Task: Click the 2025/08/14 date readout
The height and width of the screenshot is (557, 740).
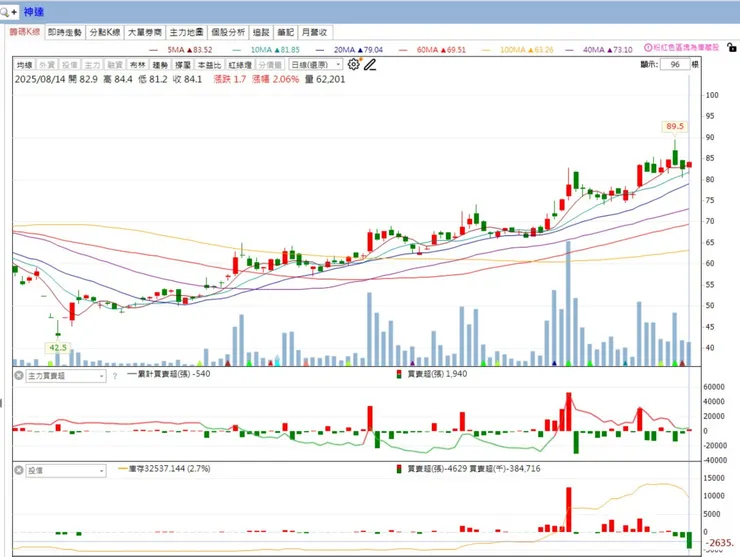Action: click(x=40, y=79)
